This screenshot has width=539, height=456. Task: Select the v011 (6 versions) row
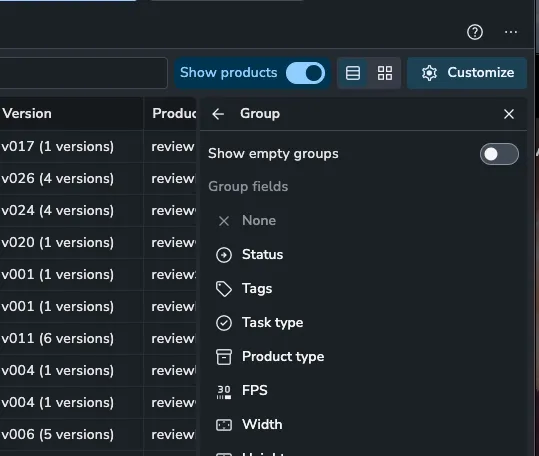click(98, 339)
